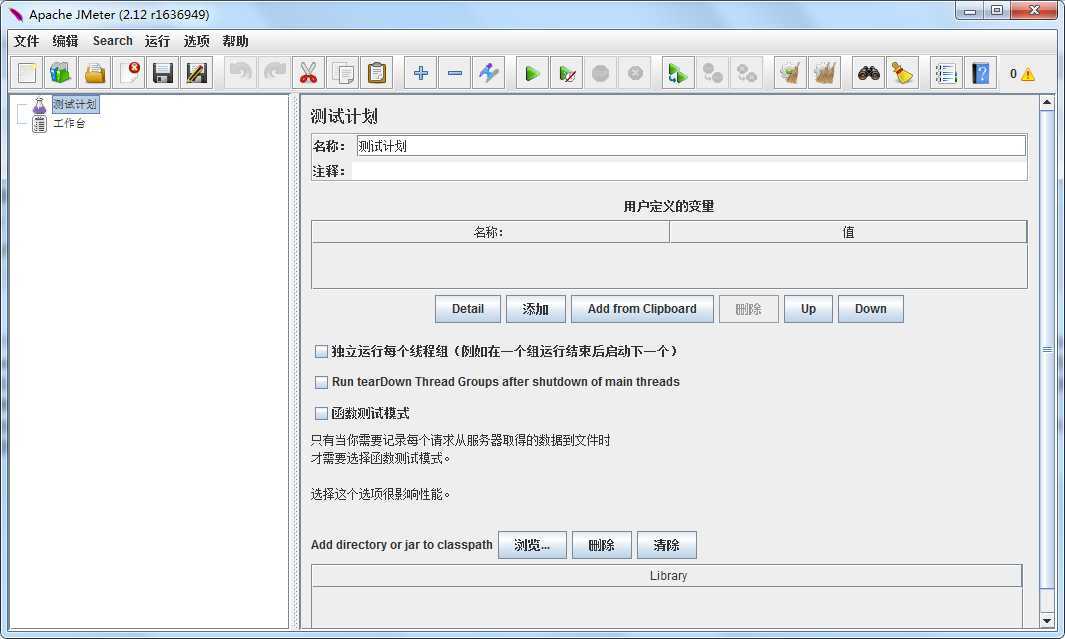Click the Clear All brooms icon
This screenshot has width=1065, height=639.
tap(824, 73)
